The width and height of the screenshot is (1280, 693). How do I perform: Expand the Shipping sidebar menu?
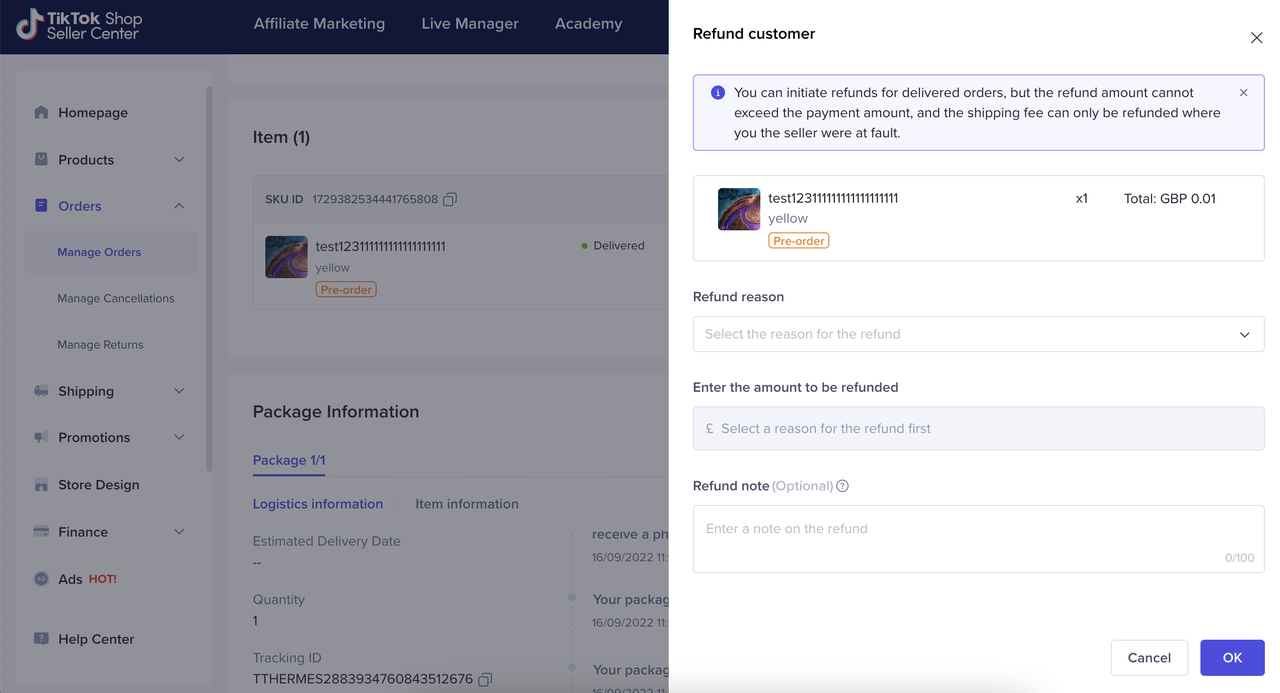(179, 391)
